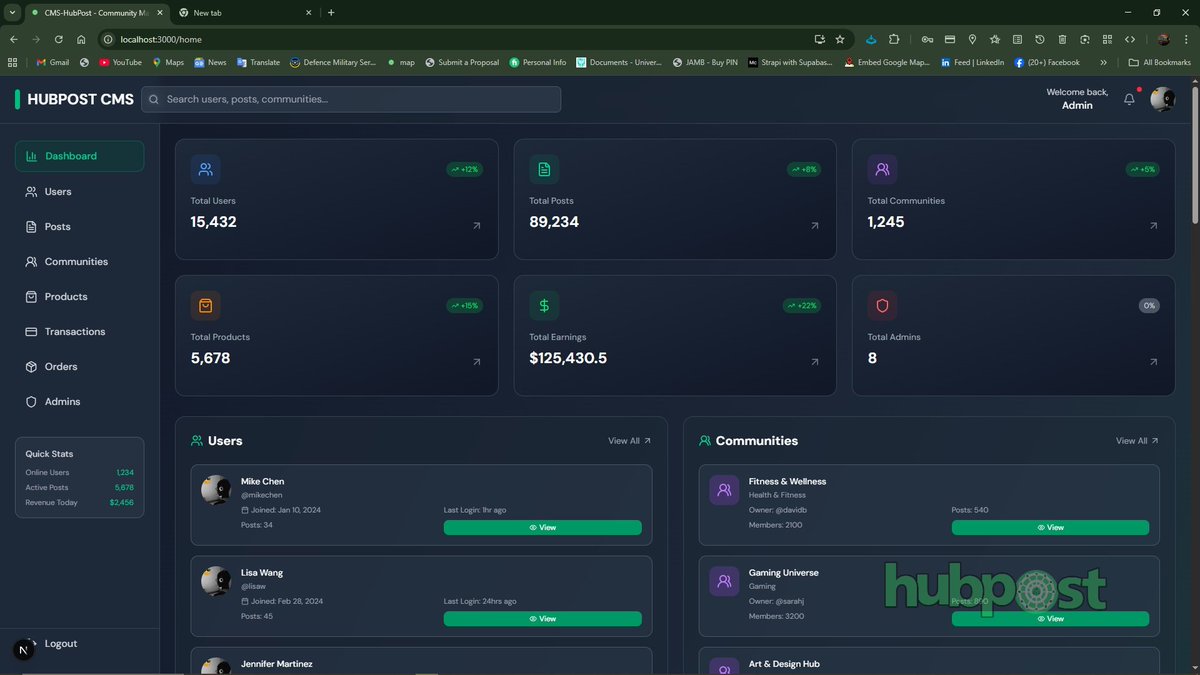This screenshot has height=675, width=1200.
Task: View the Fitness & Wellness community
Action: pos(1050,527)
